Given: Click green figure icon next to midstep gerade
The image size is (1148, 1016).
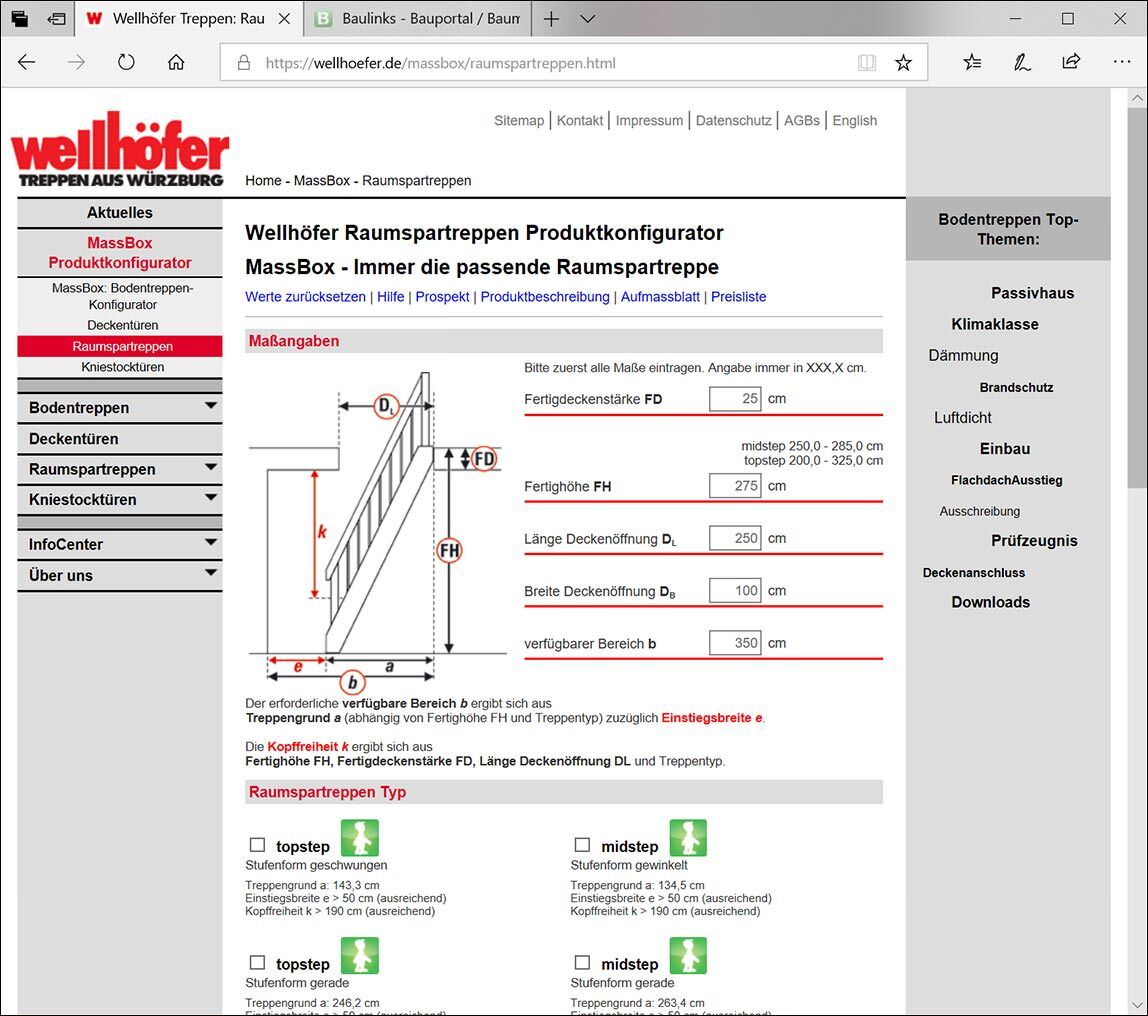Looking at the screenshot, I should [x=688, y=956].
